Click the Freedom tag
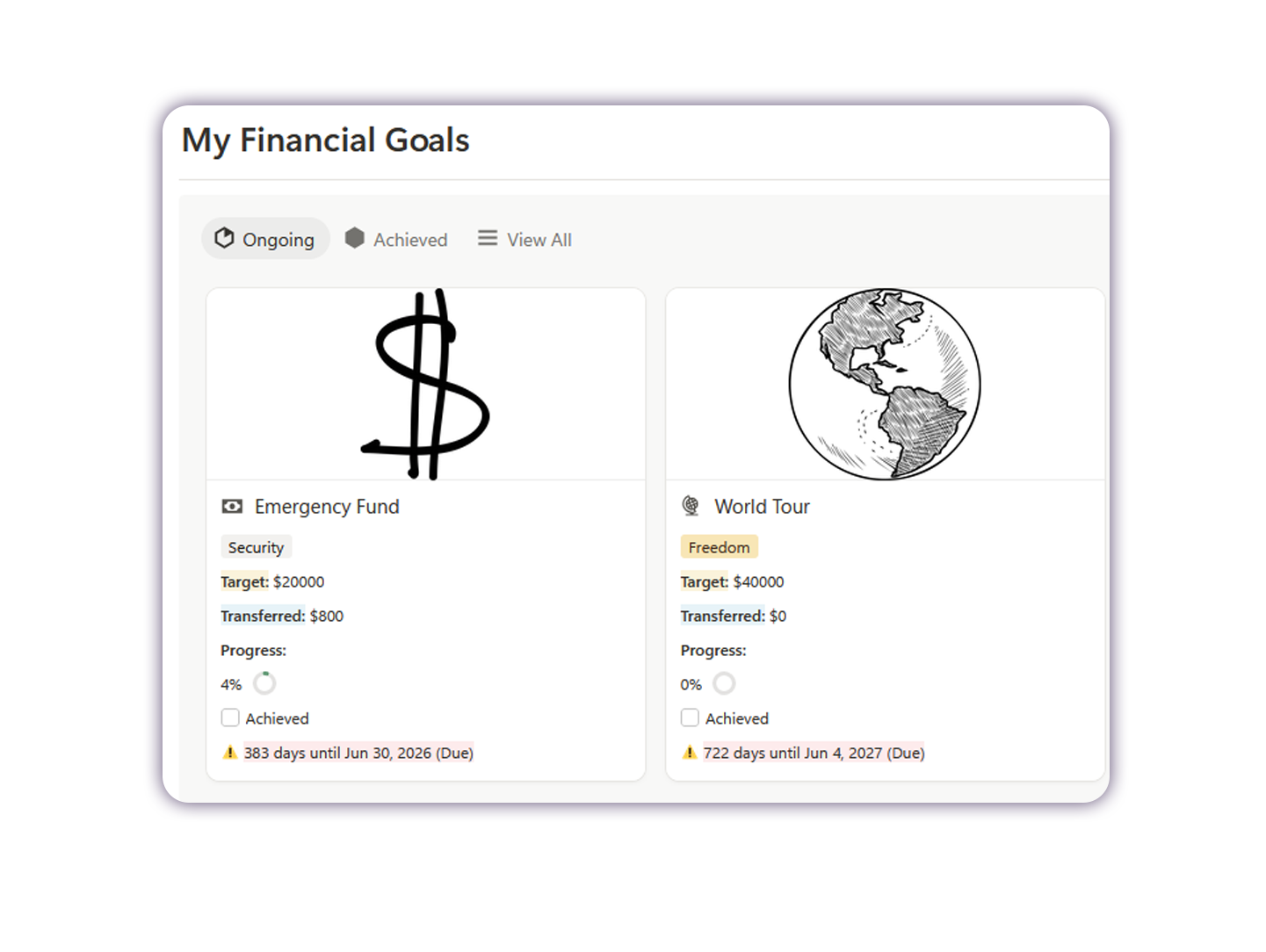 point(719,547)
